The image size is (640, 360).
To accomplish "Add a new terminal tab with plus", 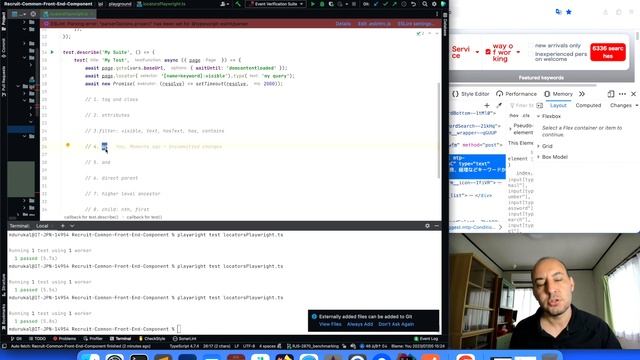I will tap(62, 226).
